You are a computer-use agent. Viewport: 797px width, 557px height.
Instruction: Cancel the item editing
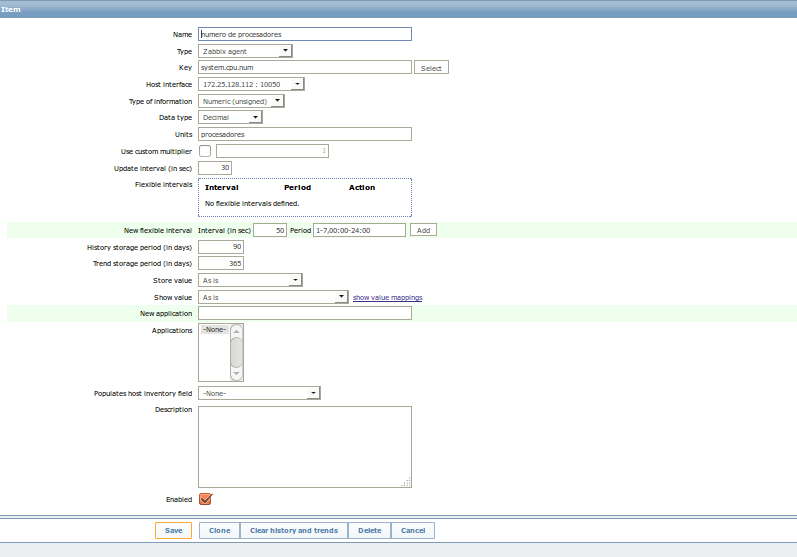[x=413, y=530]
